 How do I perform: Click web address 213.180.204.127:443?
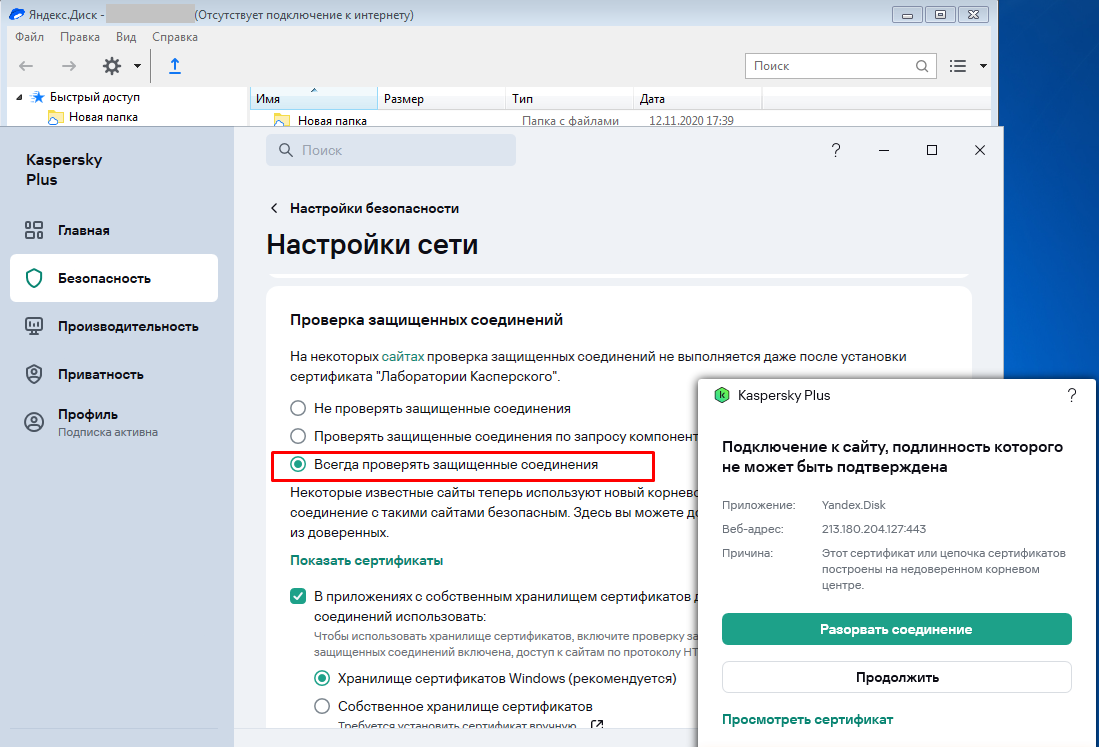[x=874, y=529]
